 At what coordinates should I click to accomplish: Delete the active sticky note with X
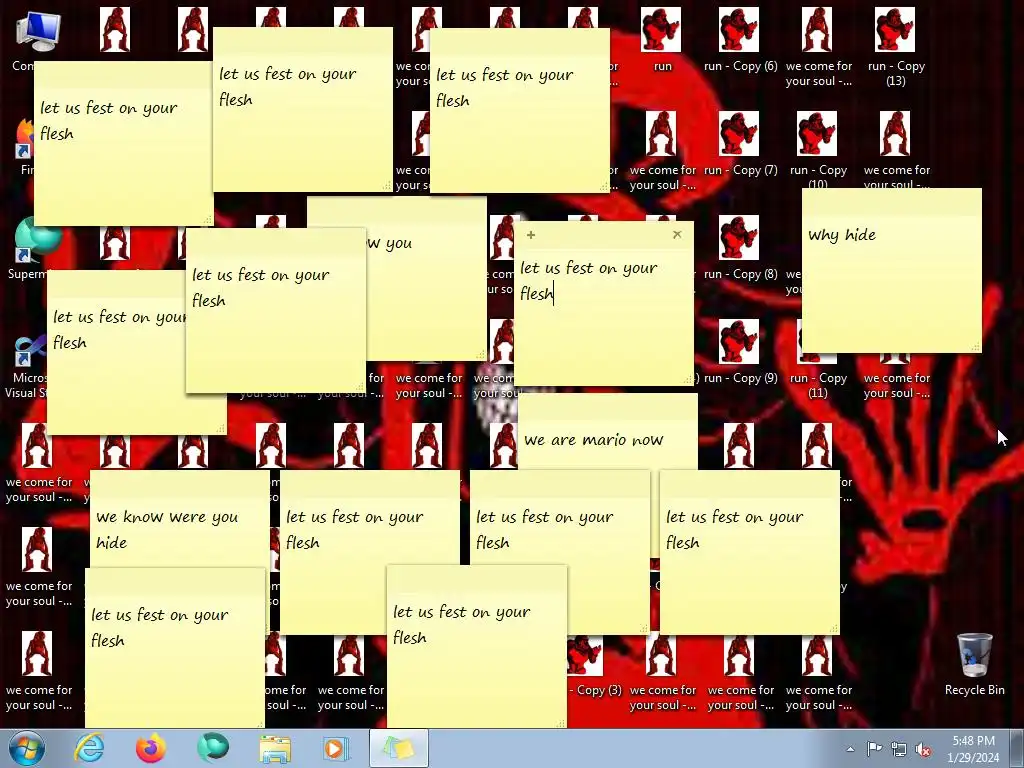tap(677, 234)
